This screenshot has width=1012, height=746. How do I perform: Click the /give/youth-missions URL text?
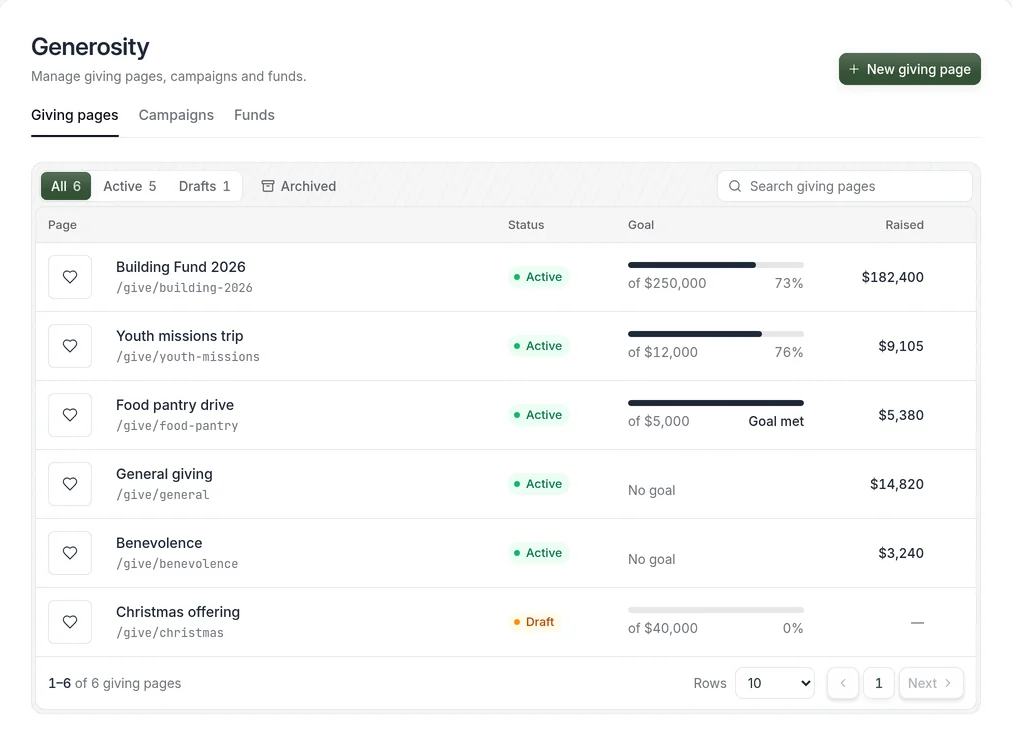coord(188,357)
